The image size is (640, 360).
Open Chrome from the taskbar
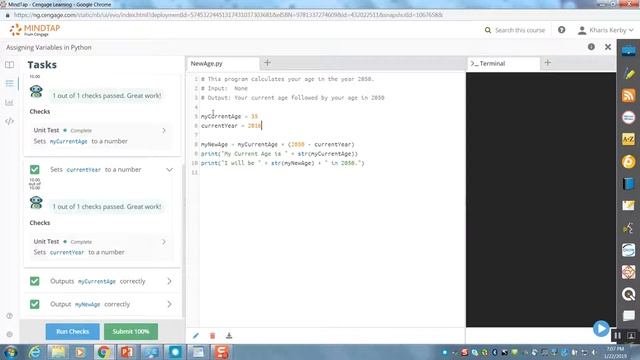pos(104,352)
